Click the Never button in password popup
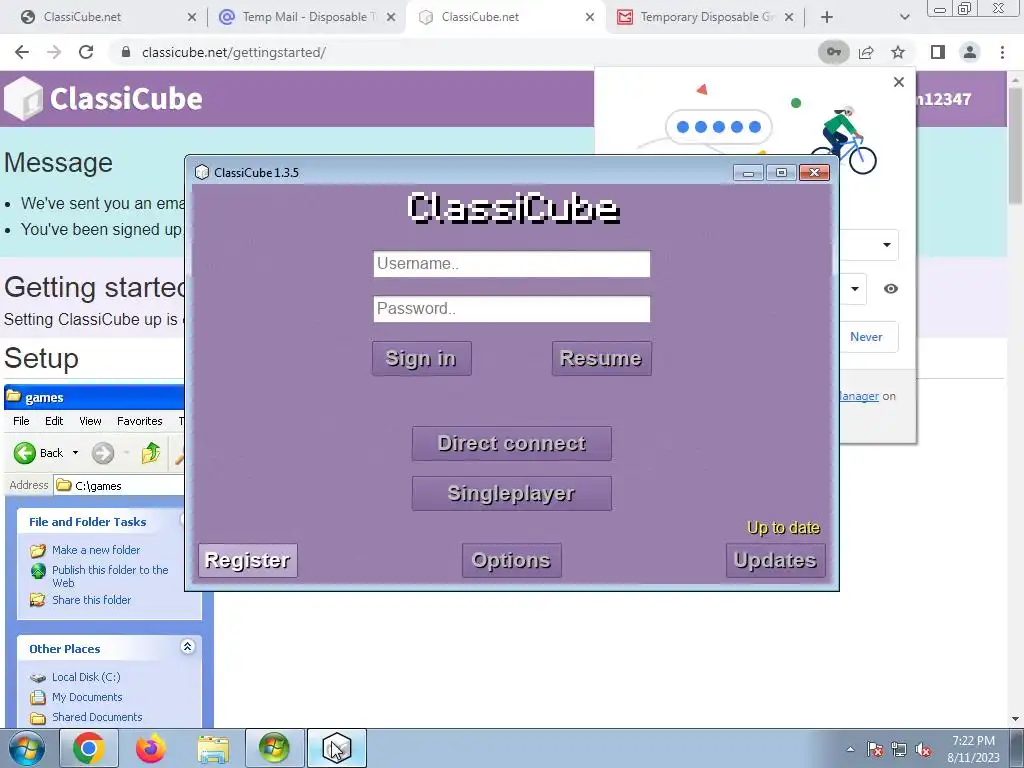This screenshot has height=768, width=1024. [866, 337]
